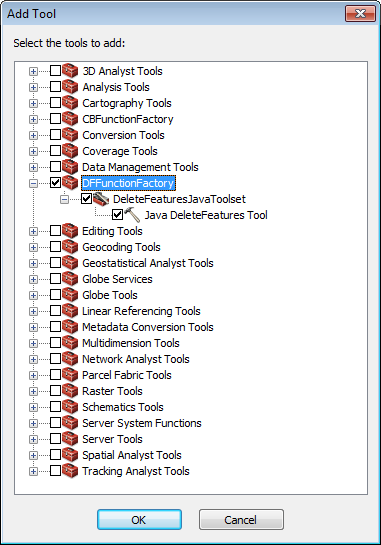Select the DFFunctionFactory label
This screenshot has width=381, height=545.
click(x=128, y=183)
